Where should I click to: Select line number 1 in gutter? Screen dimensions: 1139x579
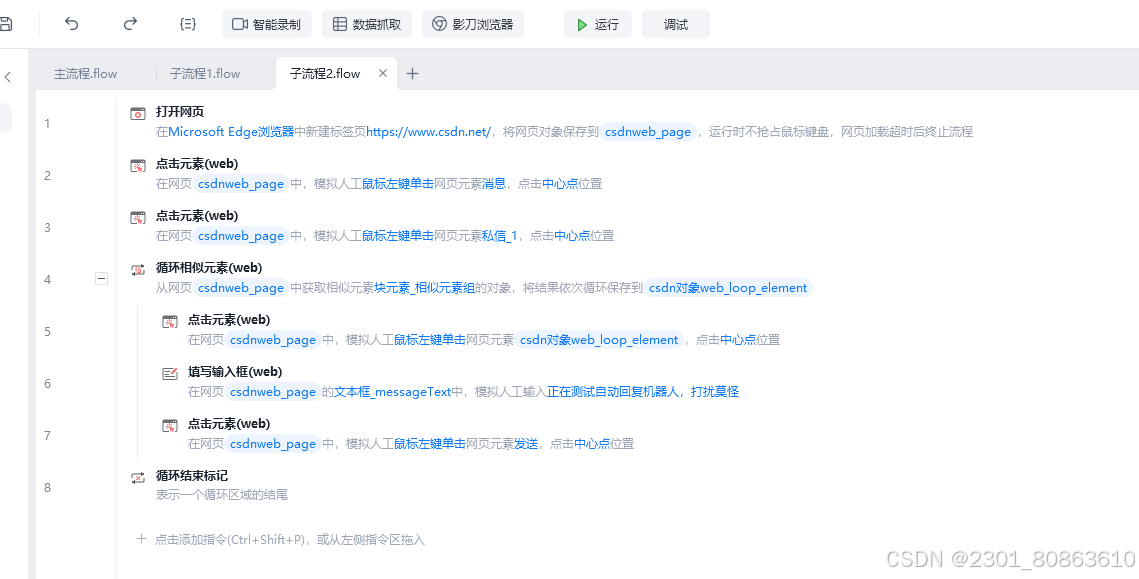pyautogui.click(x=47, y=124)
